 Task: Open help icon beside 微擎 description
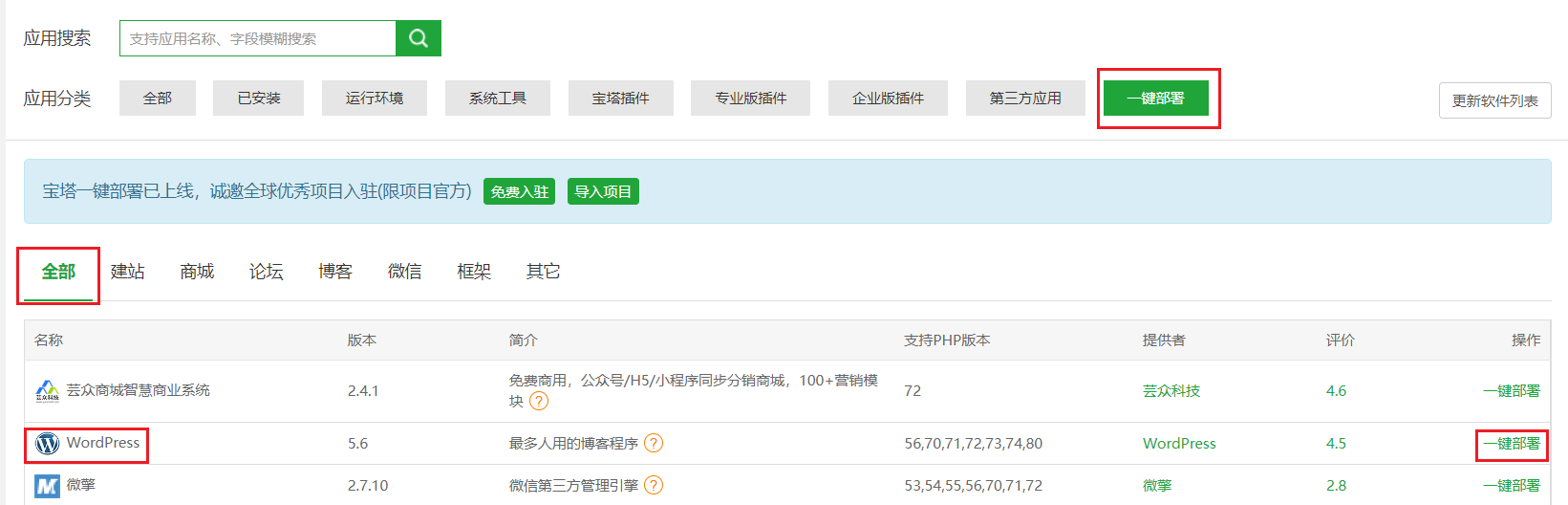pos(654,486)
